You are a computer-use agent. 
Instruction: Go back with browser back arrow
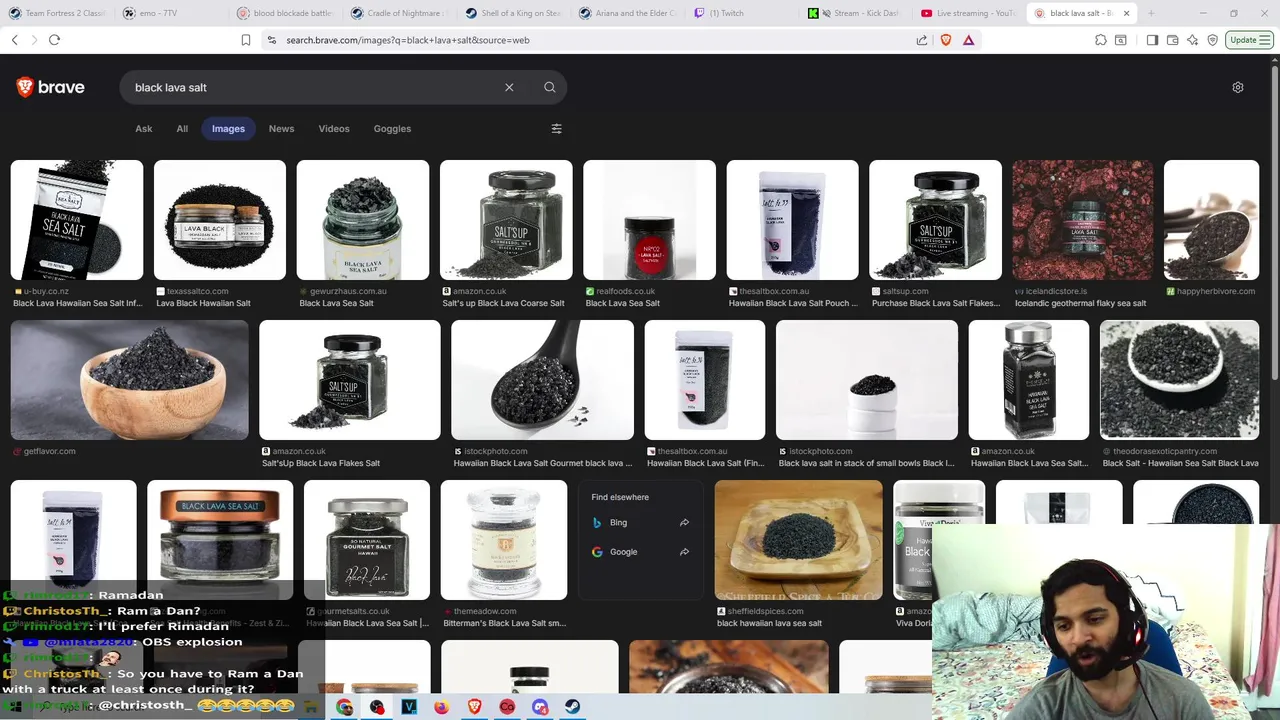point(14,40)
